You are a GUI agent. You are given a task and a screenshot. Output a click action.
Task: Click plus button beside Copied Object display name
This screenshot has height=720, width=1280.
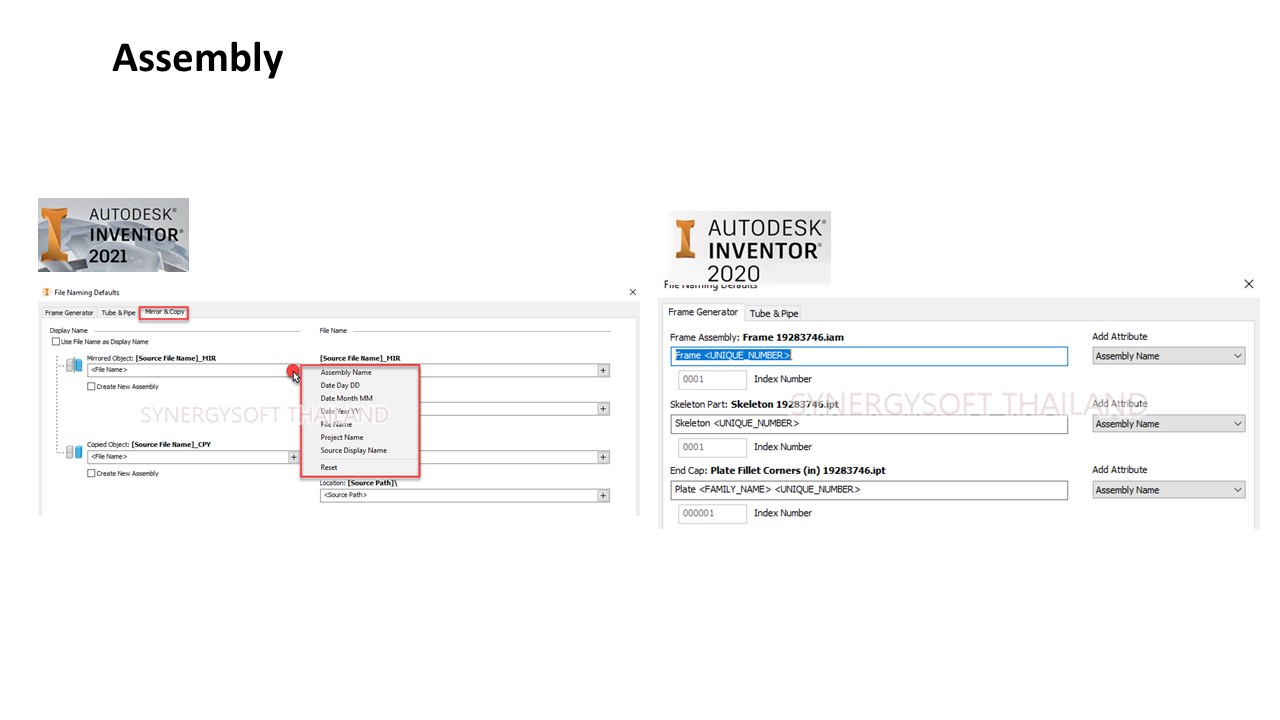pos(293,457)
